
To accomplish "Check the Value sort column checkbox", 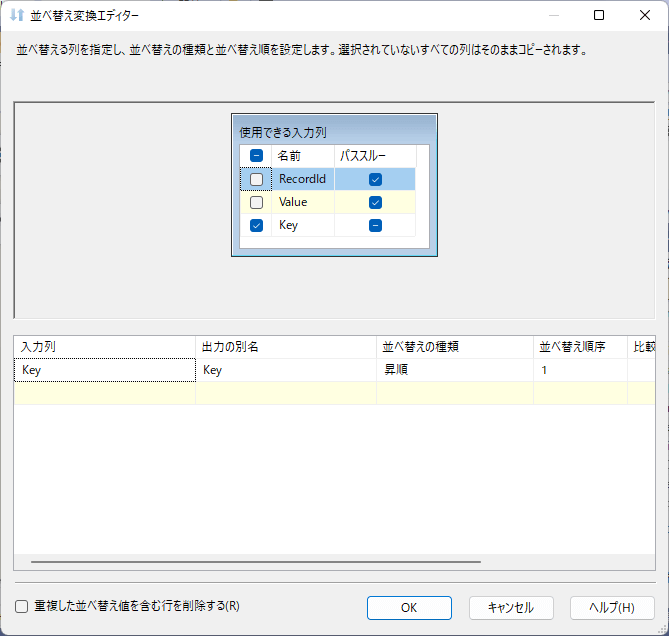I will [256, 202].
